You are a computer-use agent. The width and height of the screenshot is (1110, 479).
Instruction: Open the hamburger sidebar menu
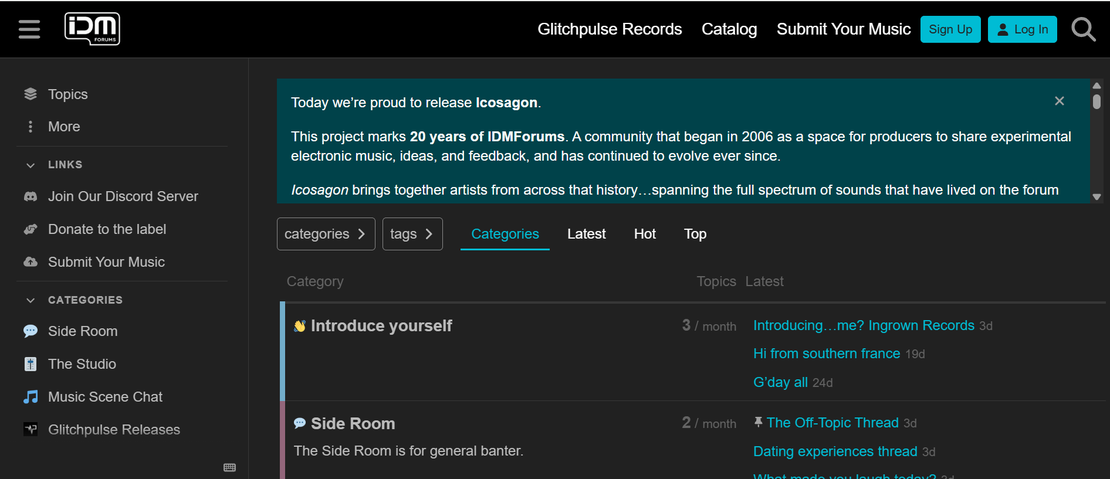point(29,29)
